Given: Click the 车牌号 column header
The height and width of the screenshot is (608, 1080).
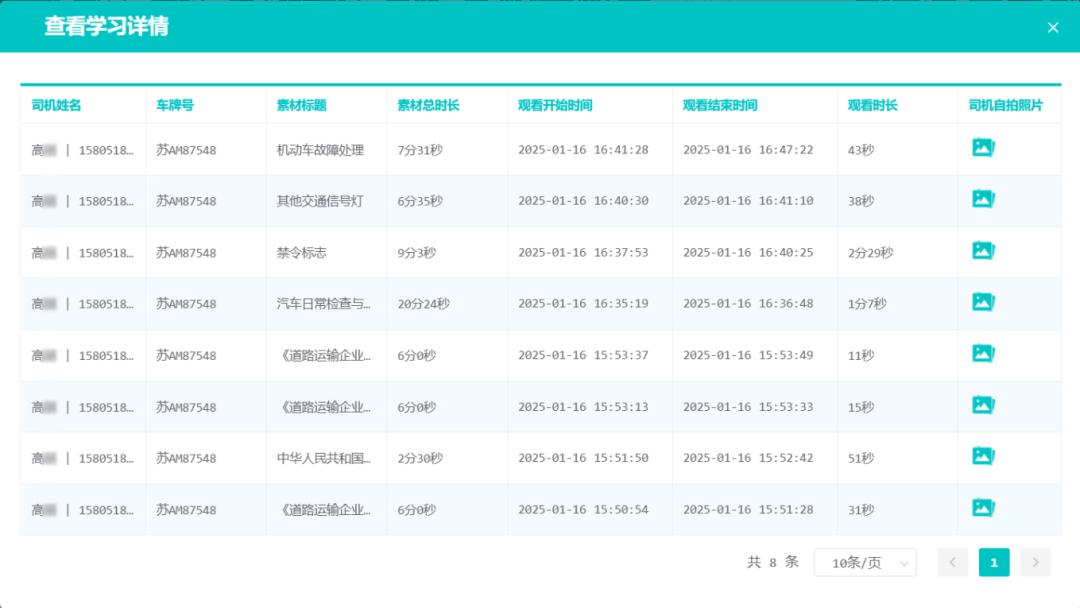Looking at the screenshot, I should 175,105.
